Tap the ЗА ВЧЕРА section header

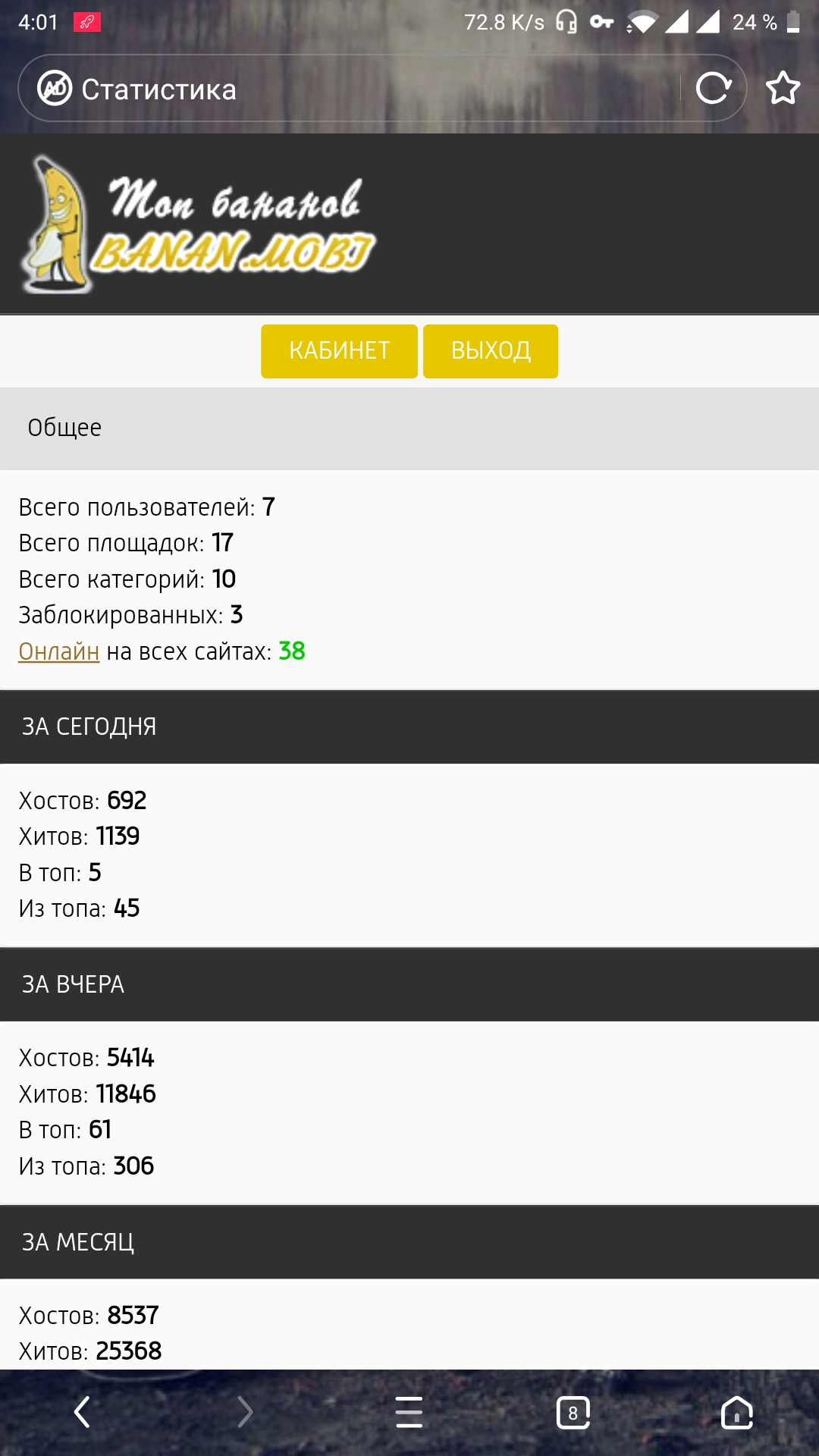click(74, 984)
